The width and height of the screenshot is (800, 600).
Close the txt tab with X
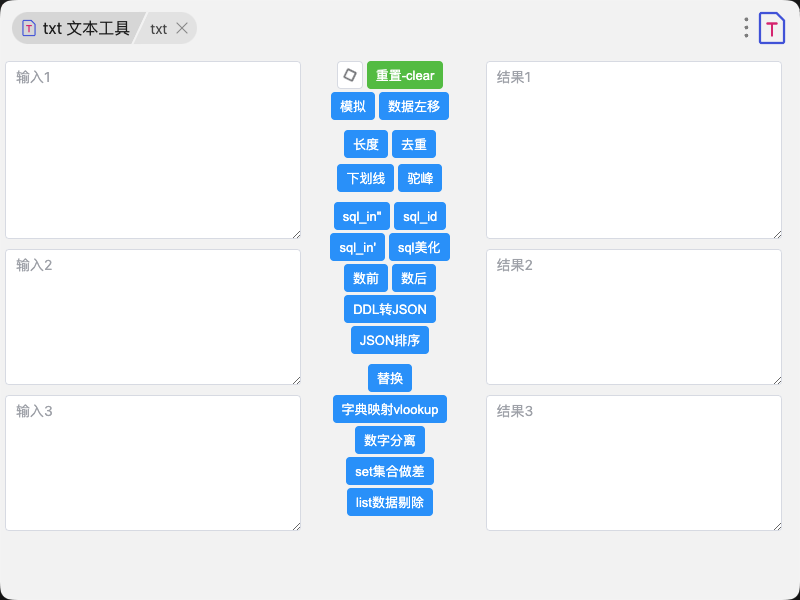click(x=182, y=28)
